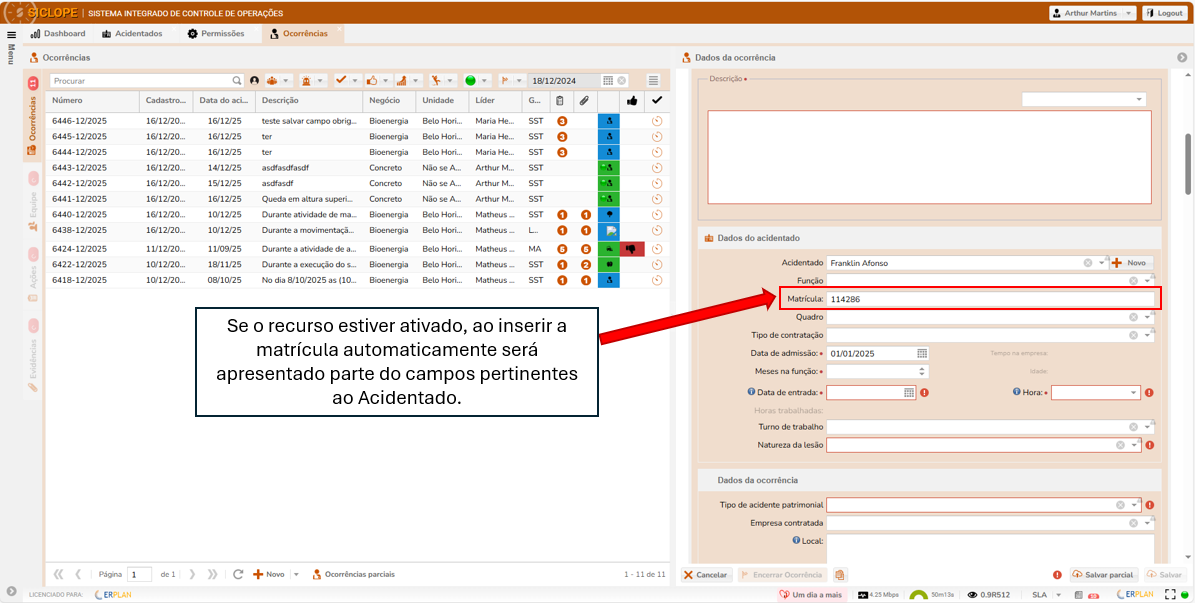Image resolution: width=1195 pixels, height=608 pixels.
Task: Open the Permissões tab
Action: point(216,33)
